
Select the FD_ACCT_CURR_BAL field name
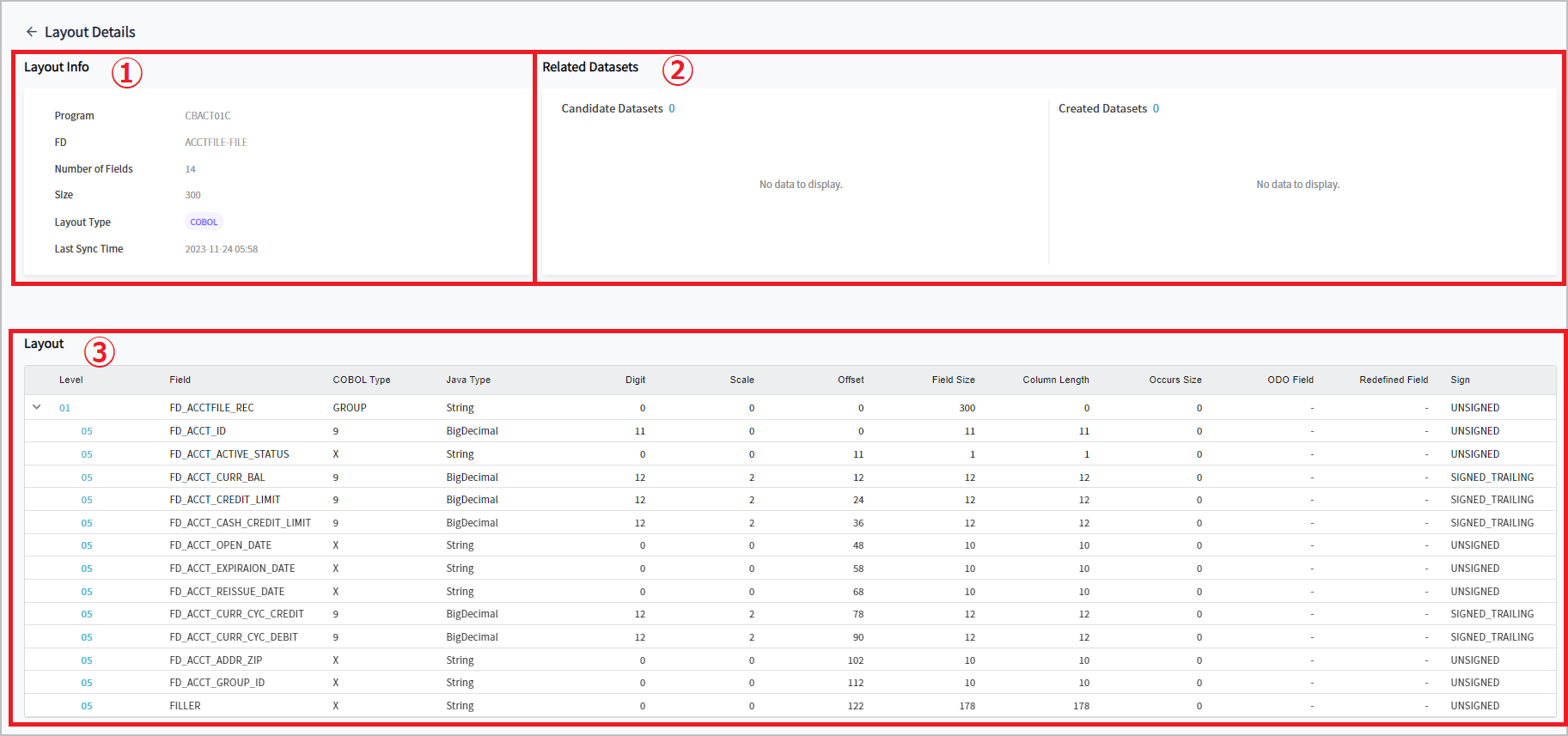(217, 477)
